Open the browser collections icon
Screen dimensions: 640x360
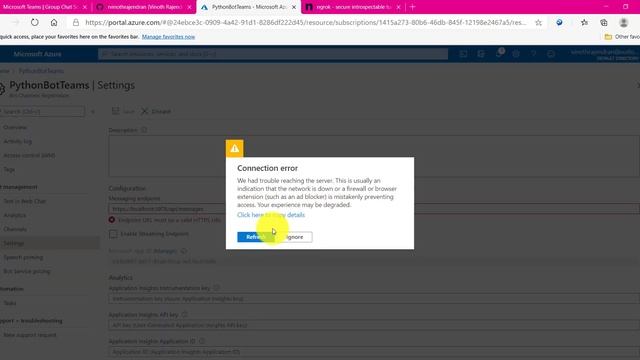click(x=604, y=23)
